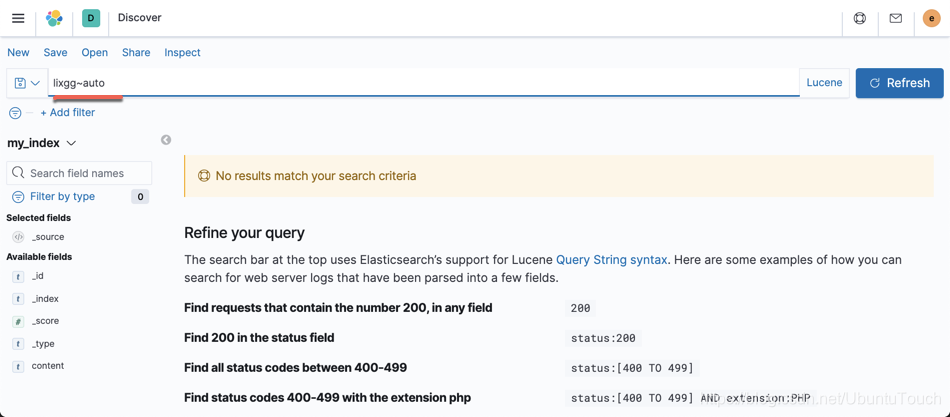This screenshot has width=950, height=417.
Task: Click the Elastic logo icon
Action: click(x=54, y=18)
